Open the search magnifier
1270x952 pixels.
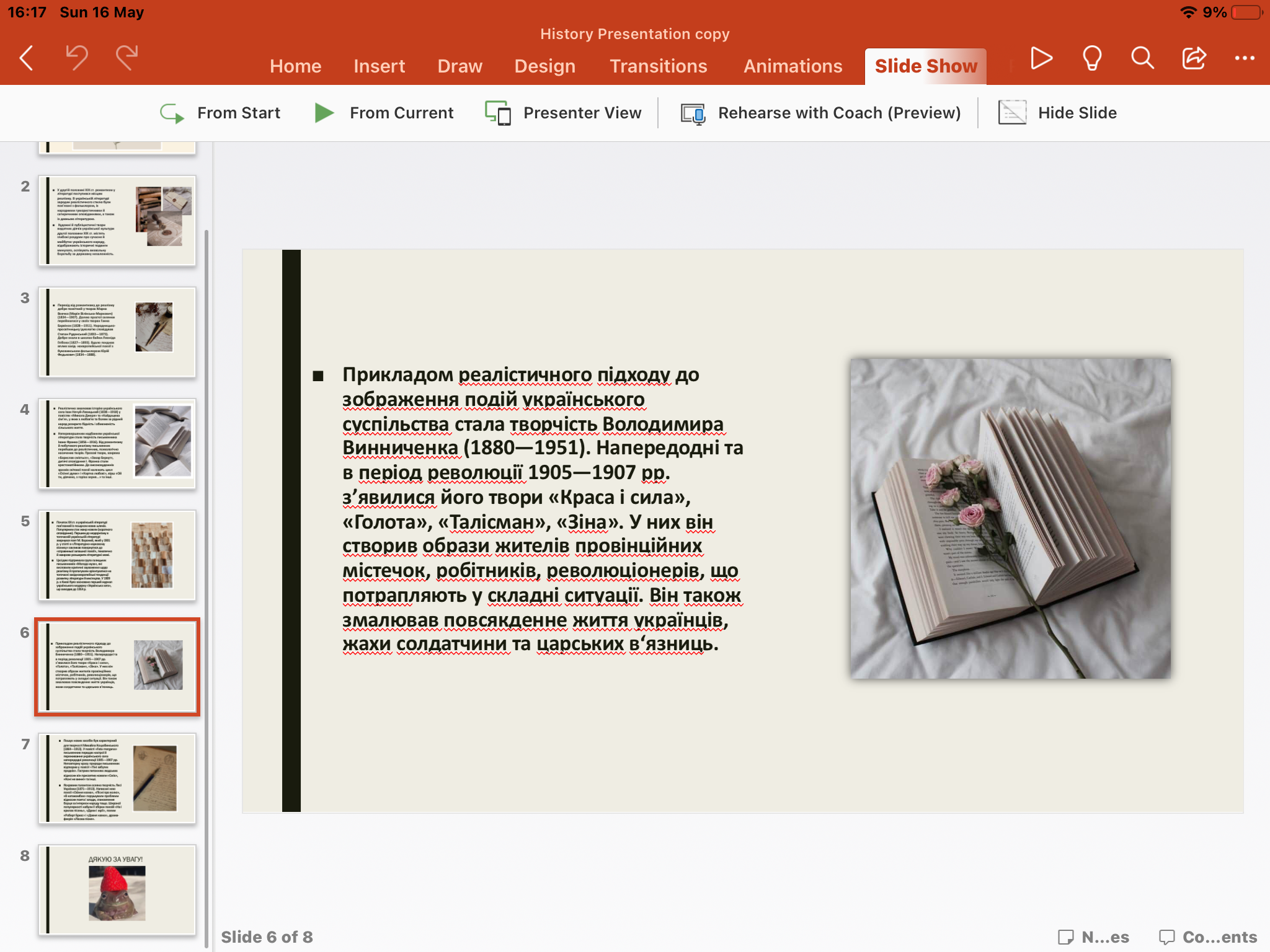tap(1142, 58)
